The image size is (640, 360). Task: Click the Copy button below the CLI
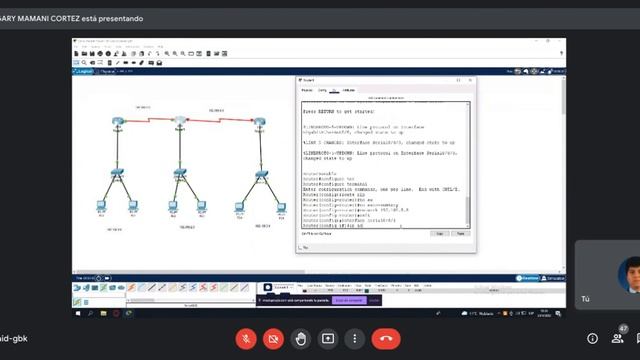point(440,233)
